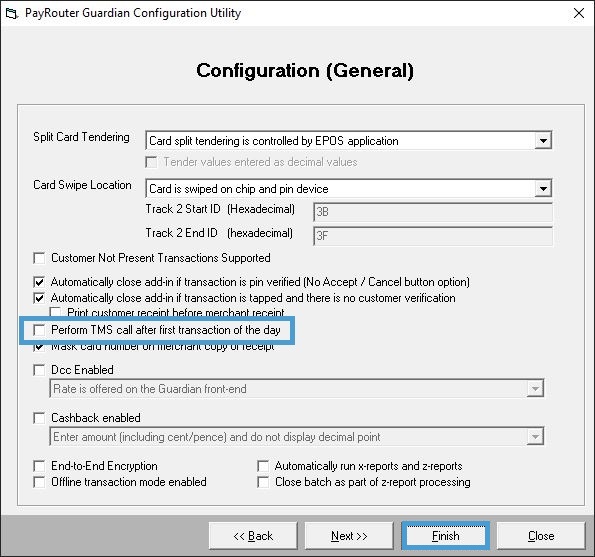Screen dimensions: 595x557
Task: Click the << Back button
Action: coord(253,536)
